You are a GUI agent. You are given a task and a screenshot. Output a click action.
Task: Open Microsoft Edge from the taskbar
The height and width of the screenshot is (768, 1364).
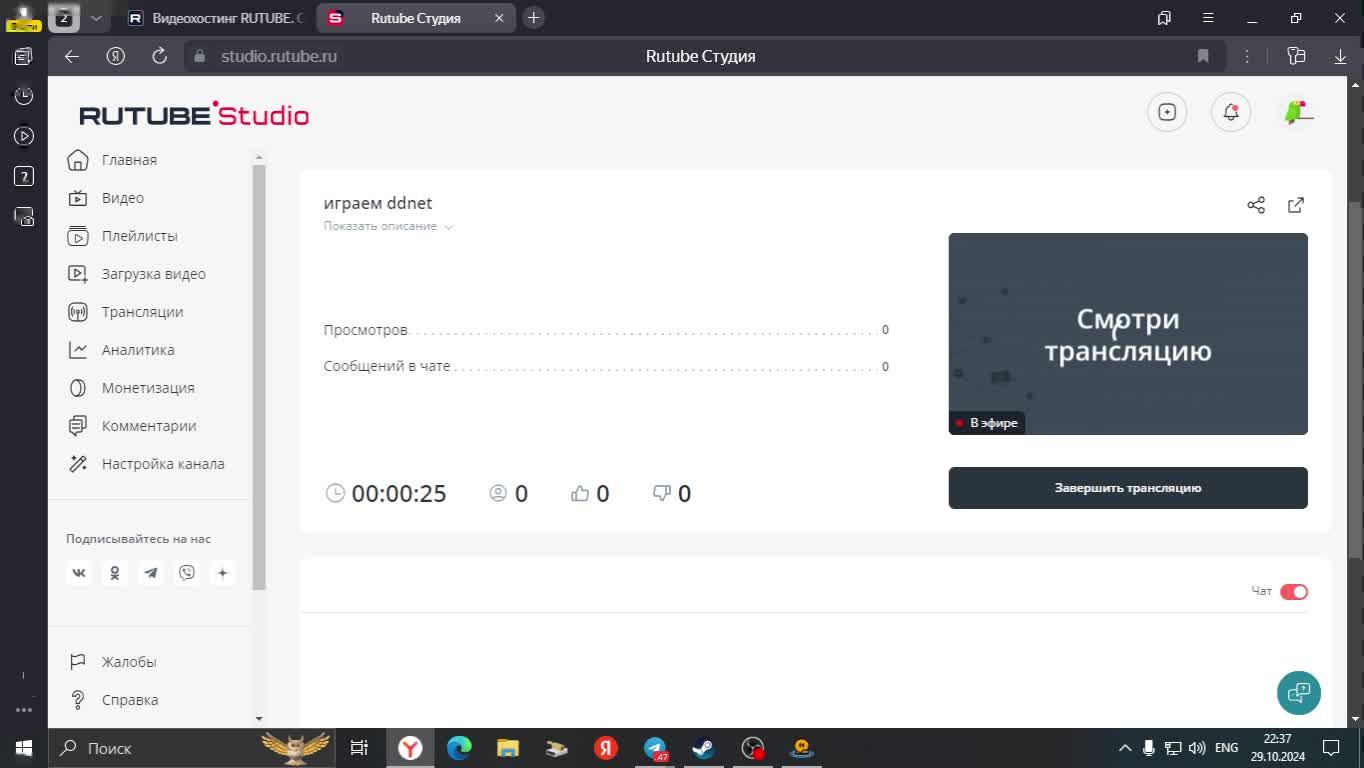point(459,748)
